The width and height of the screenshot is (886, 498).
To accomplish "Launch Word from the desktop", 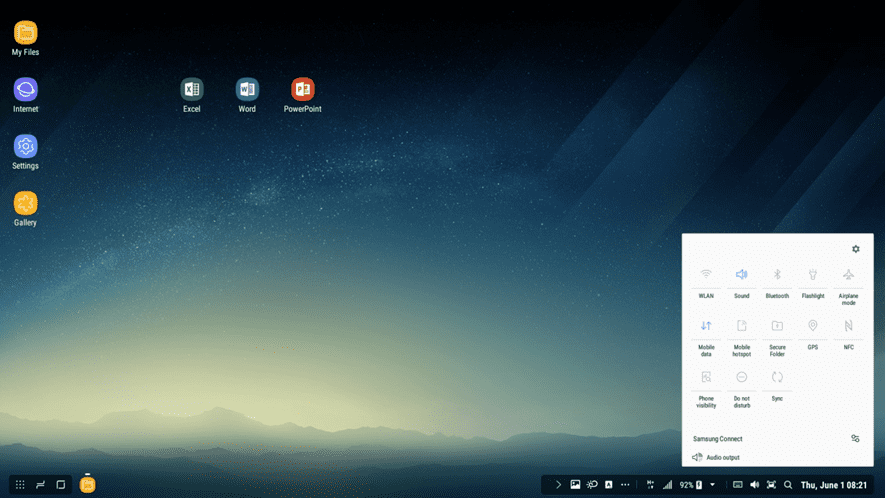I will (247, 90).
